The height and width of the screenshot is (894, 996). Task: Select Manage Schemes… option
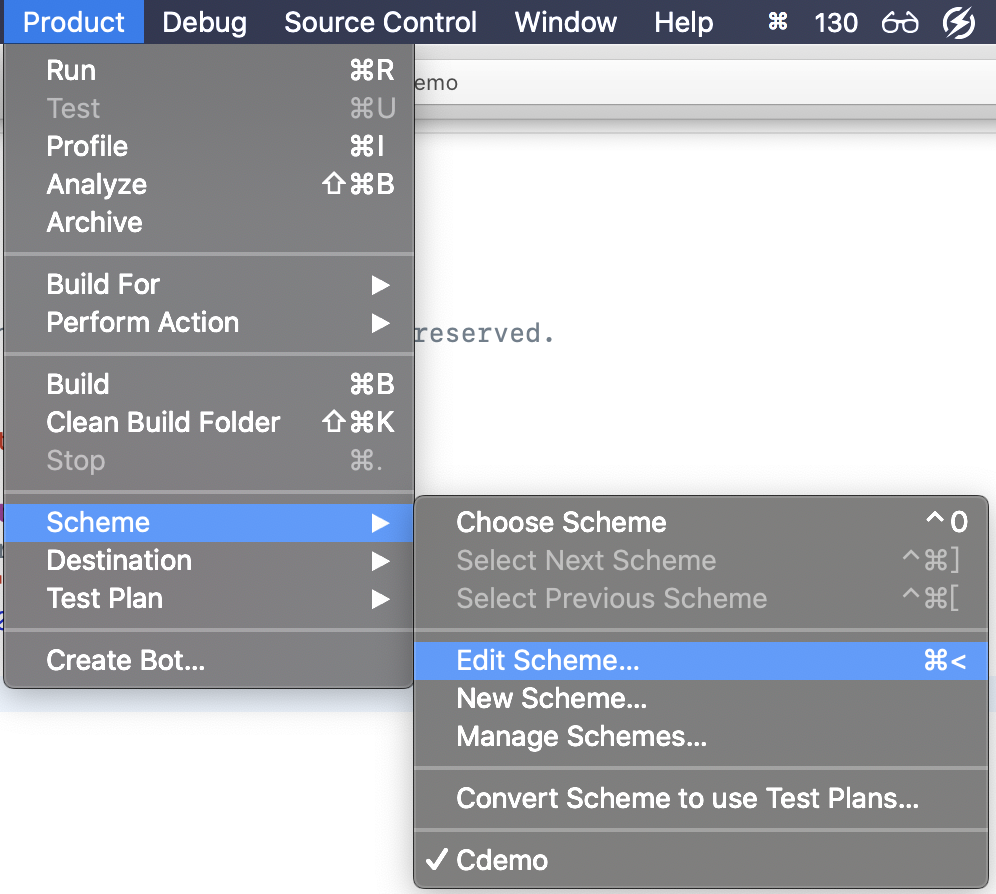582,736
